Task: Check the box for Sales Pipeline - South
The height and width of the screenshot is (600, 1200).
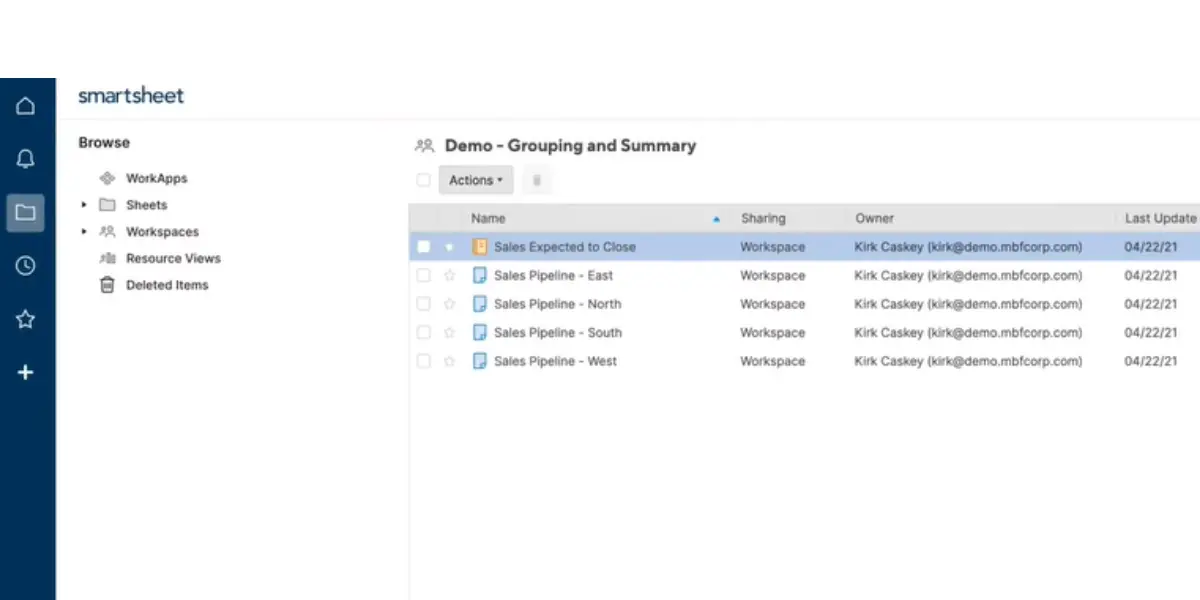Action: point(423,333)
